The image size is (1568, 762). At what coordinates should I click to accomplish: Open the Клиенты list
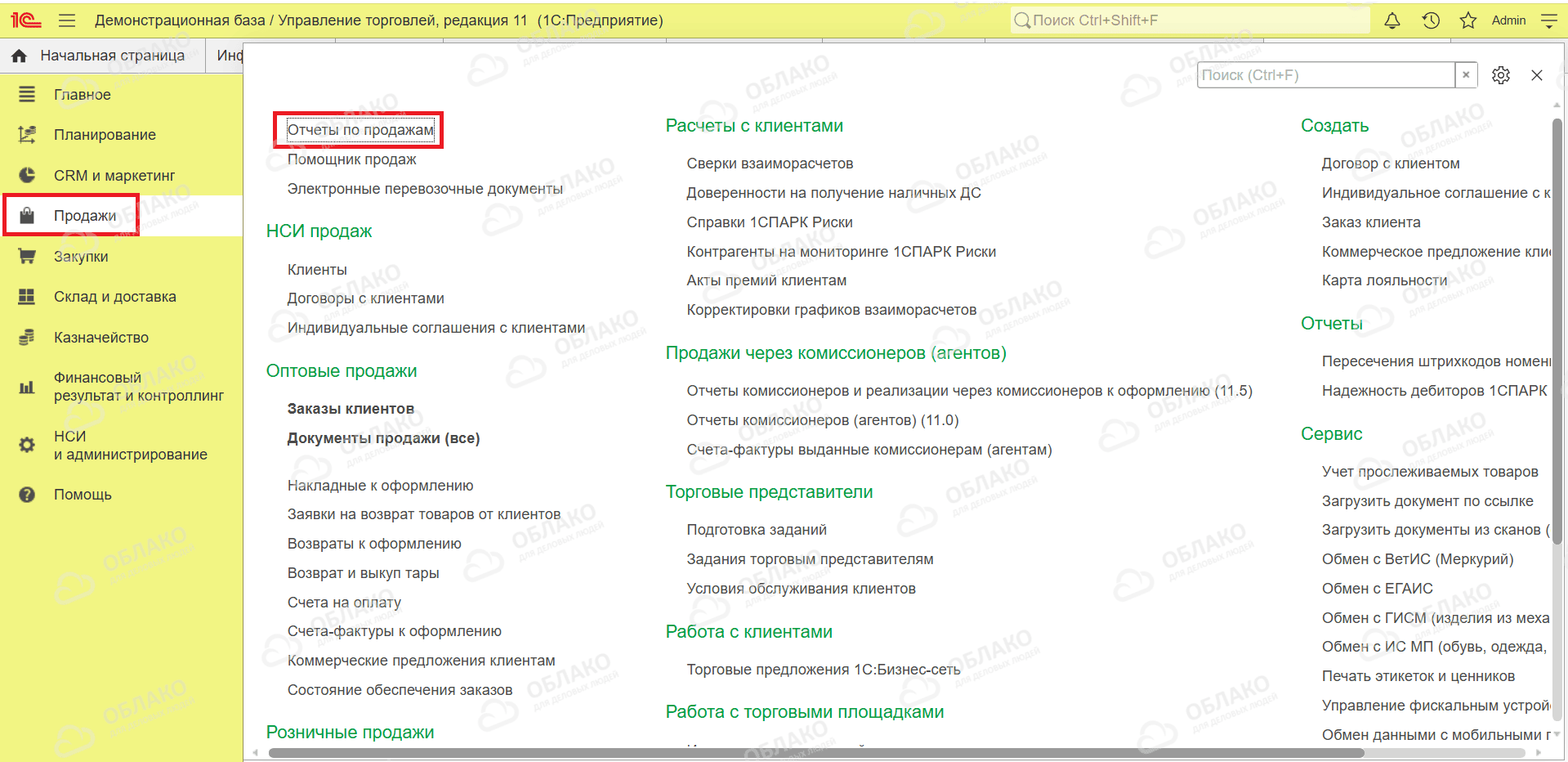point(317,270)
